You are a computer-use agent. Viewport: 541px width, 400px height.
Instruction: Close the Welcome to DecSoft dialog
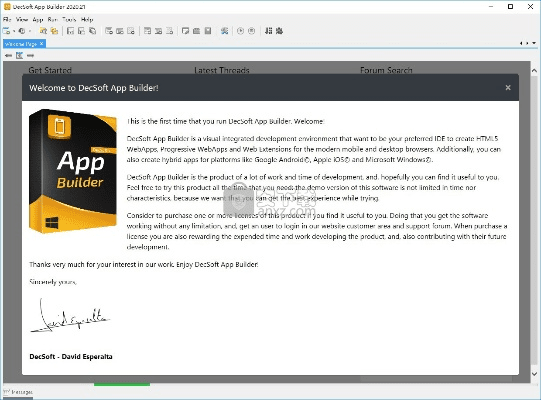coord(508,88)
